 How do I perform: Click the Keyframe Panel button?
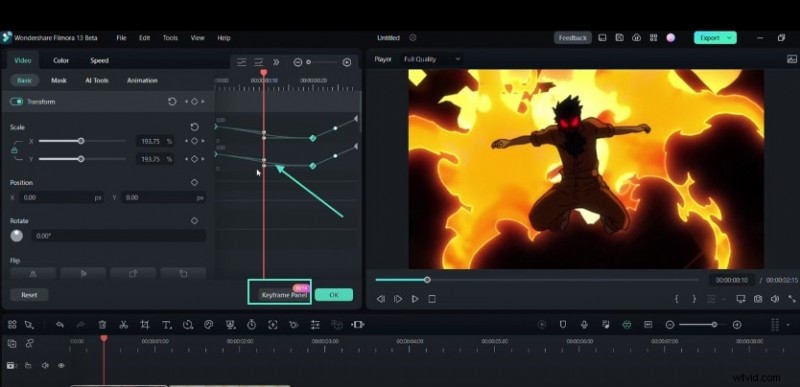coord(284,295)
